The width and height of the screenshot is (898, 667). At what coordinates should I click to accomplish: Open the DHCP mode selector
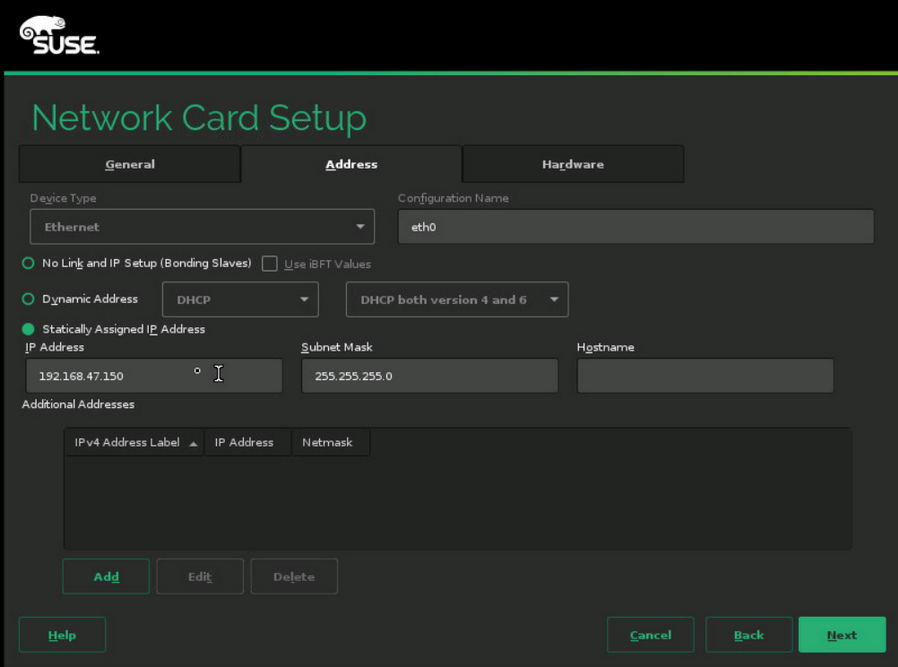(240, 299)
